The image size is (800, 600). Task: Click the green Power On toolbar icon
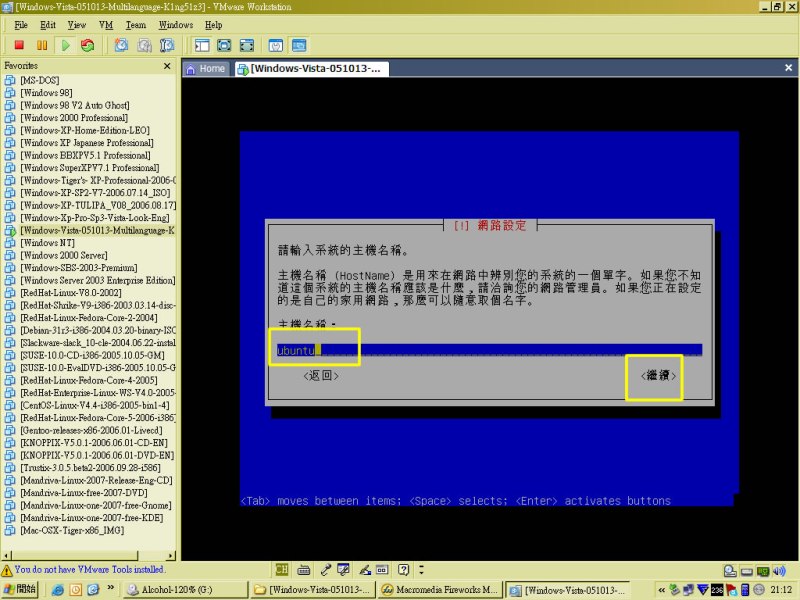pos(65,45)
